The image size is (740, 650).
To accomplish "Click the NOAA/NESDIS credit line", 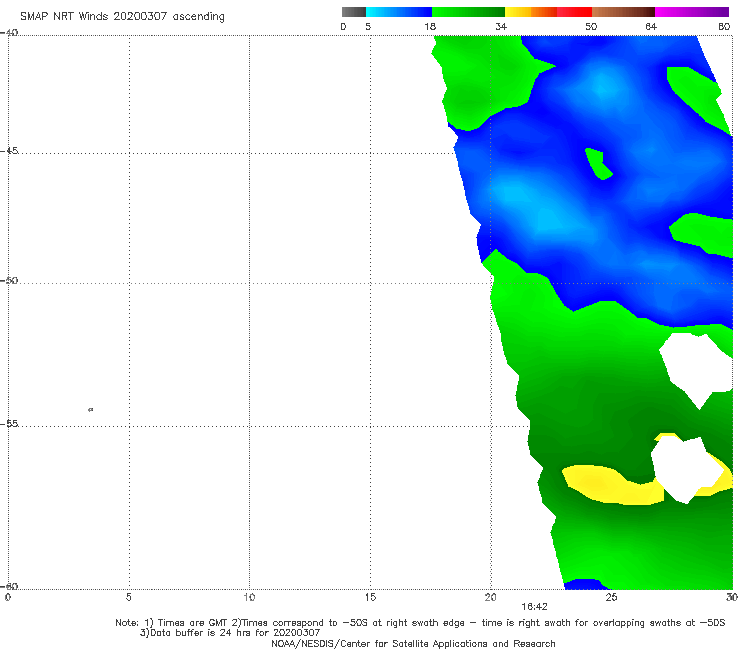I will pos(413,644).
